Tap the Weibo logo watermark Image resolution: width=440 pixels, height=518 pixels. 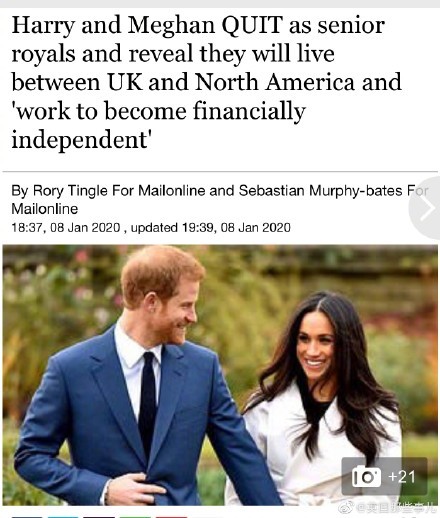[x=346, y=507]
